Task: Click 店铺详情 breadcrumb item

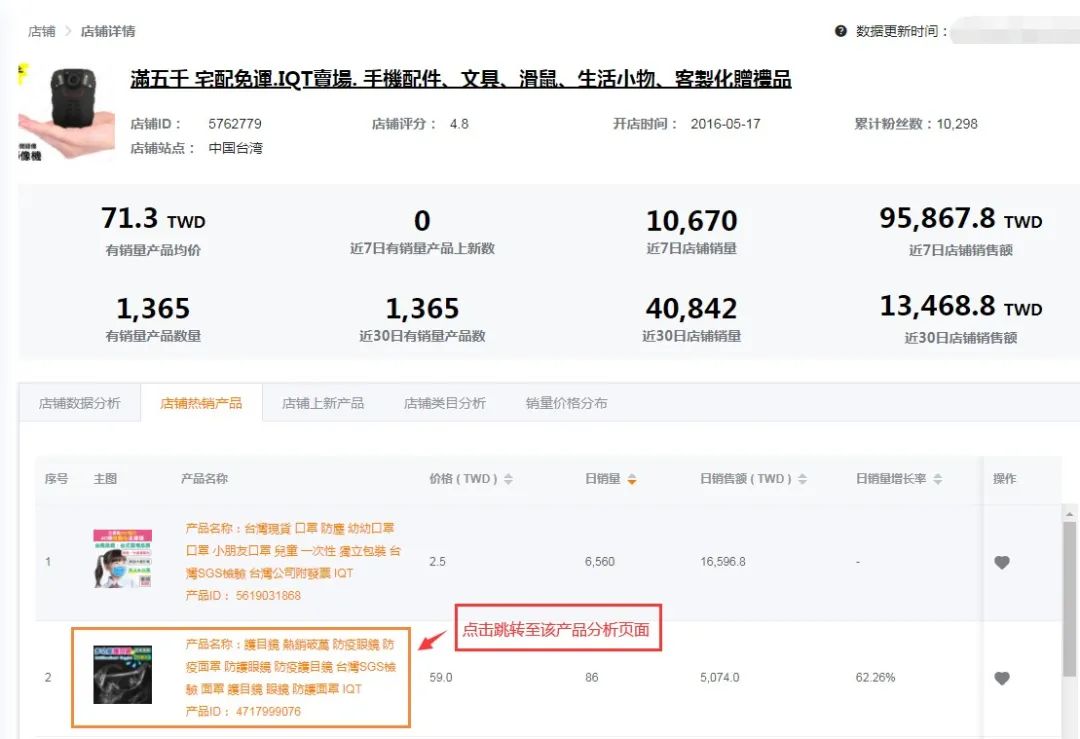Action: tap(108, 31)
